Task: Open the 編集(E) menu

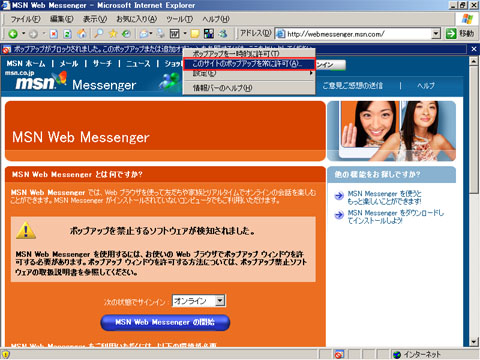Action: coord(61,19)
